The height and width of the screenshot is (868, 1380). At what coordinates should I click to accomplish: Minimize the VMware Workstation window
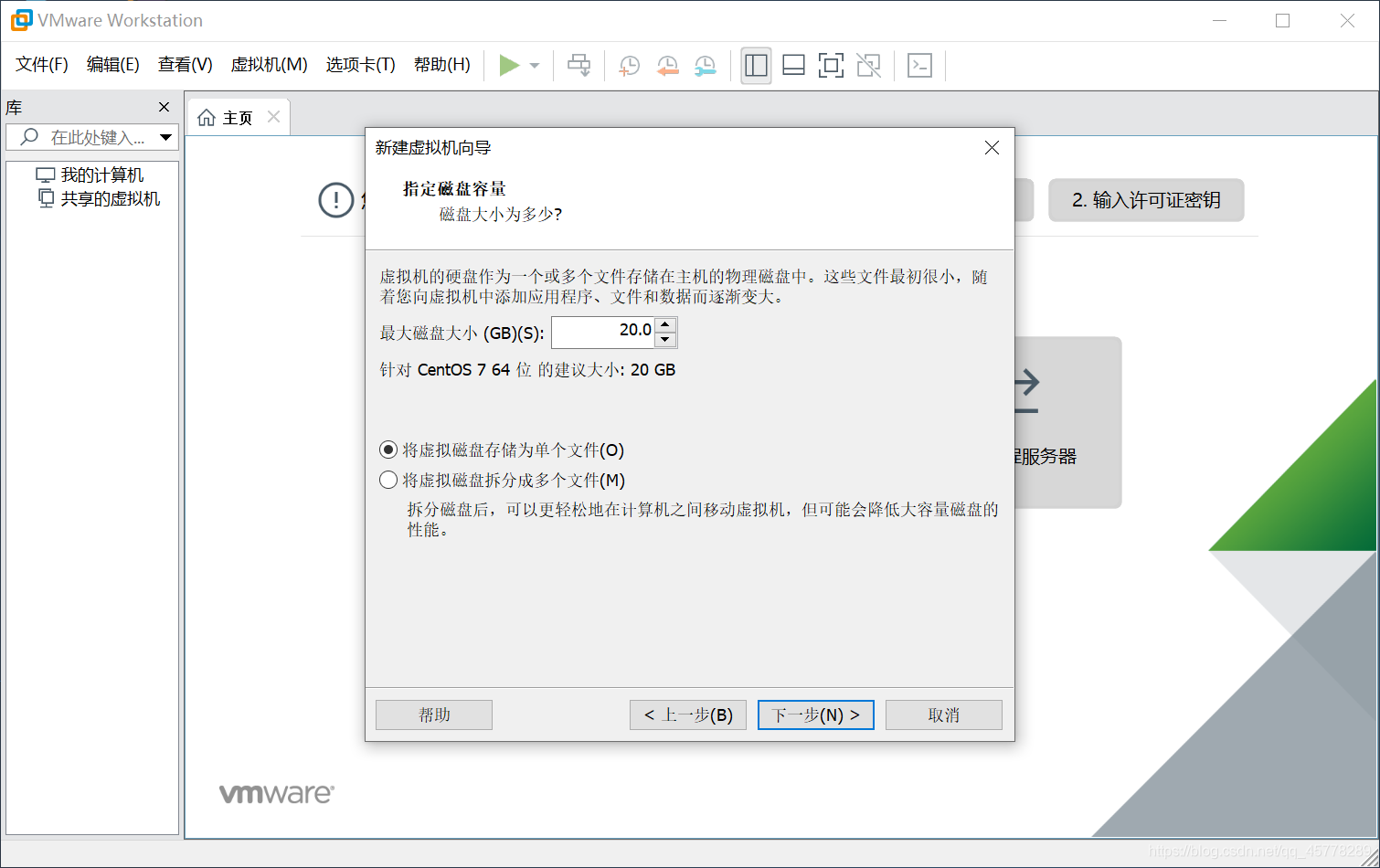[x=1219, y=20]
